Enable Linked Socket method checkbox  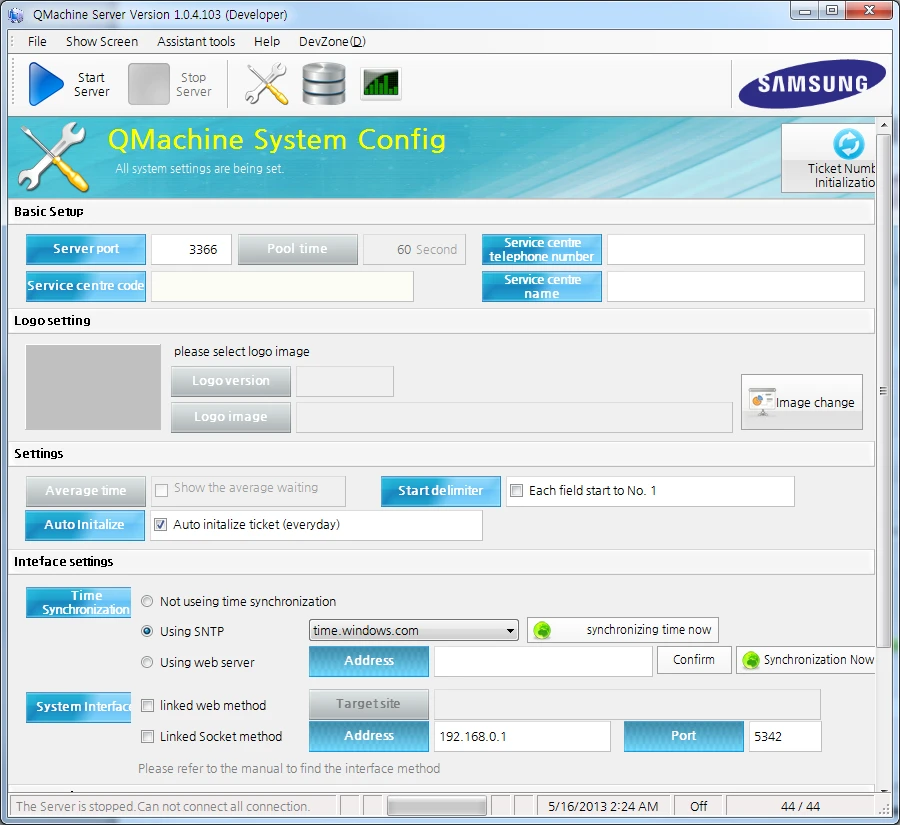point(148,736)
